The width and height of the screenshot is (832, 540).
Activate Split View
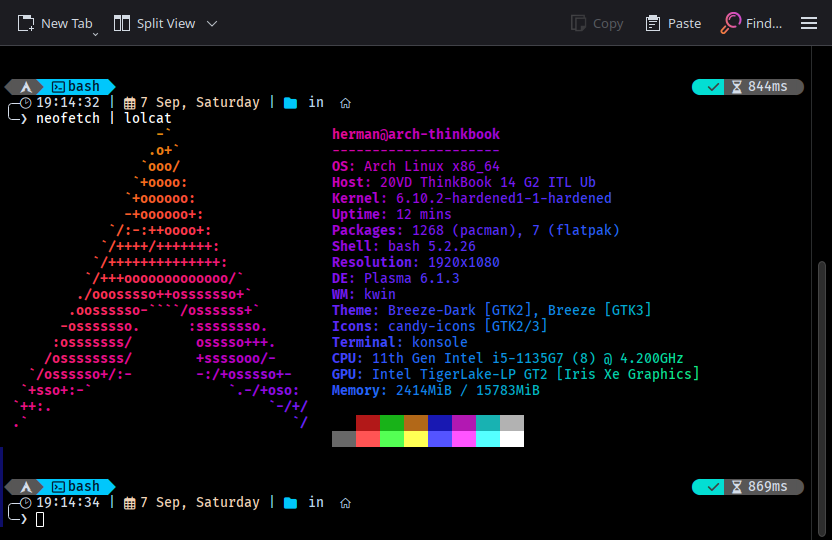(x=154, y=23)
